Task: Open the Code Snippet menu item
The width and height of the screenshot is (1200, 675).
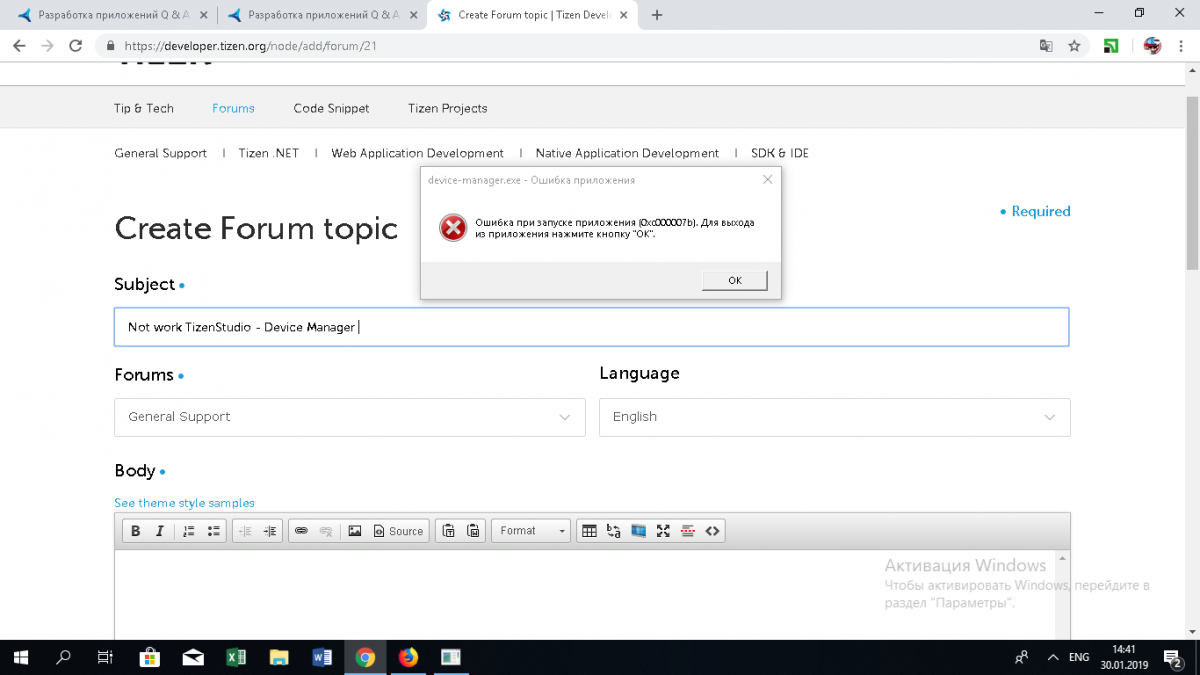Action: tap(331, 108)
